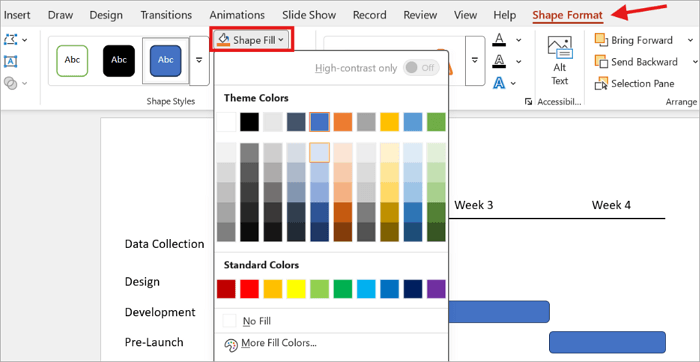700x362 pixels.
Task: Open the Slide Show tab
Action: [309, 15]
